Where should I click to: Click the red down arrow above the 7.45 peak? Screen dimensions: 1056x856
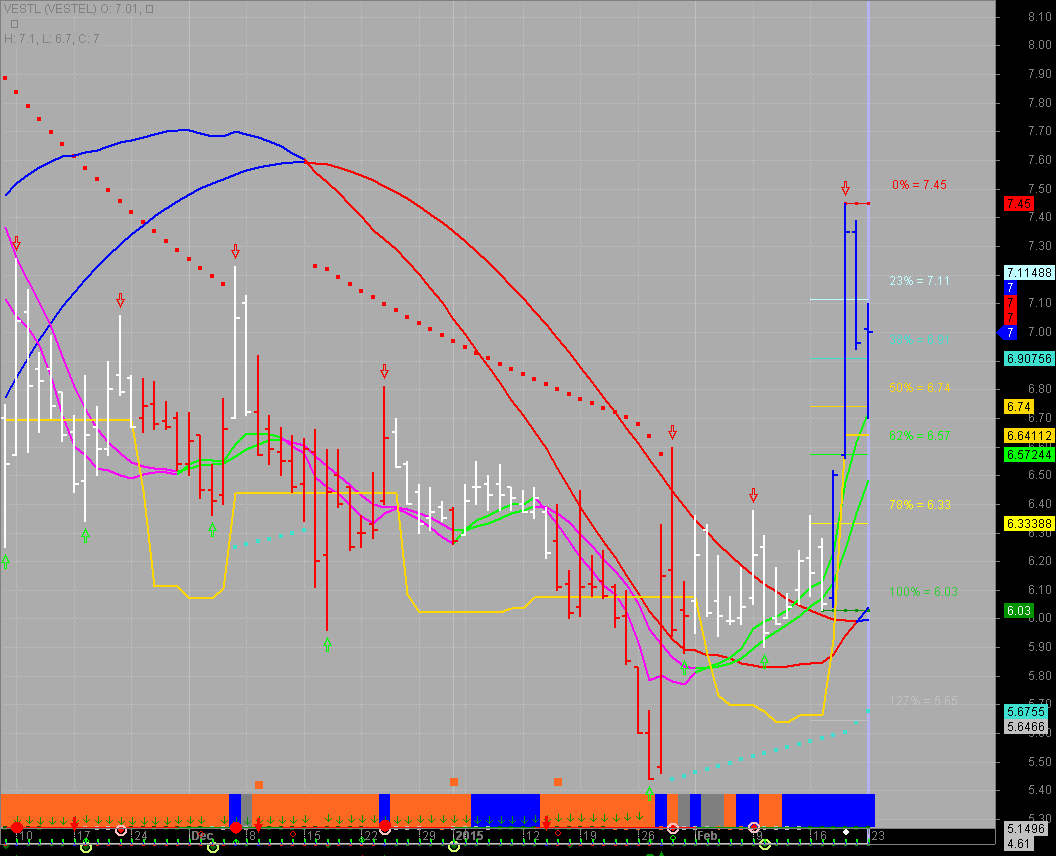pos(845,188)
